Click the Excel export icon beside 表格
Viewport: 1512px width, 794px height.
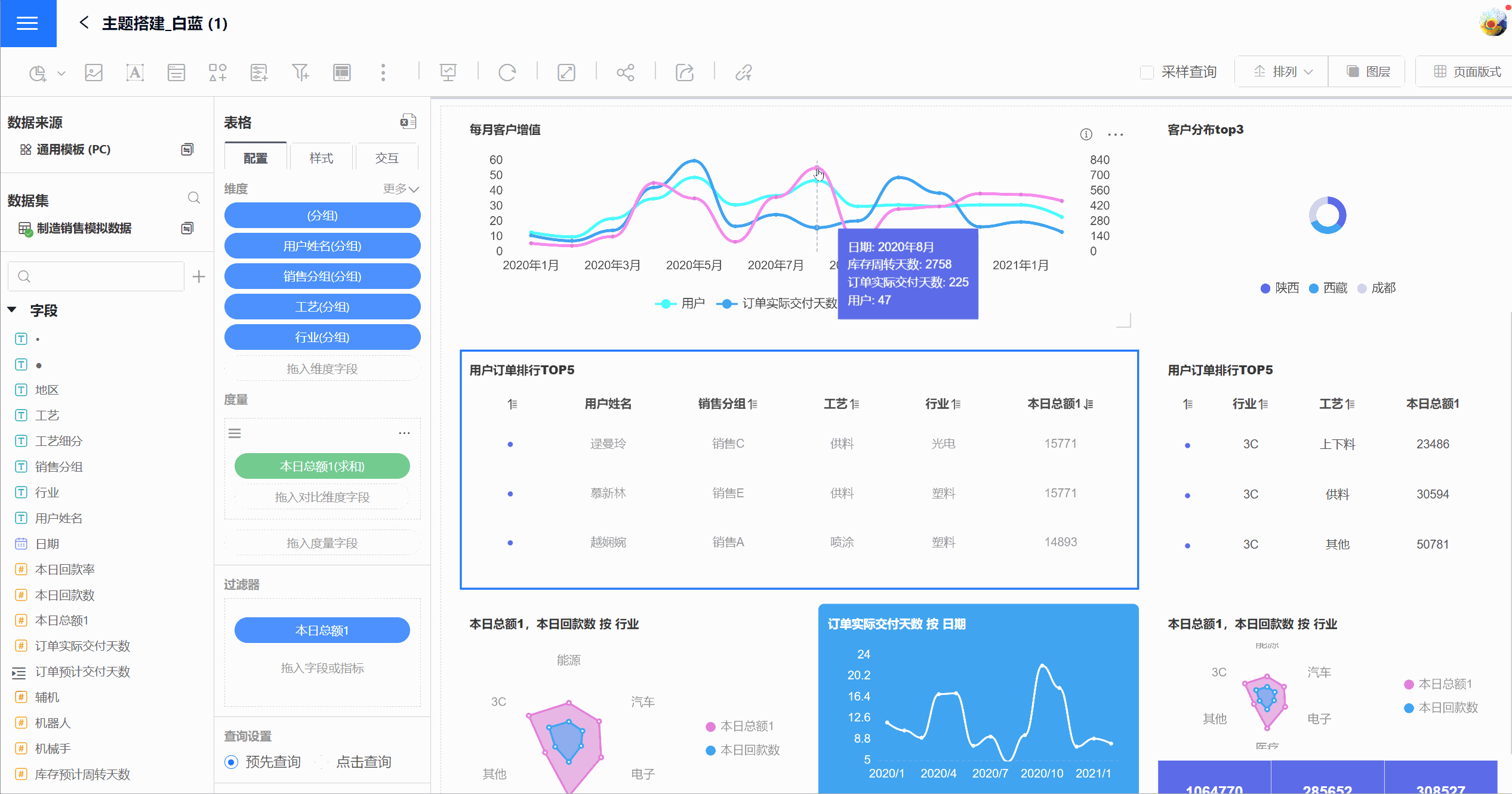coord(408,122)
